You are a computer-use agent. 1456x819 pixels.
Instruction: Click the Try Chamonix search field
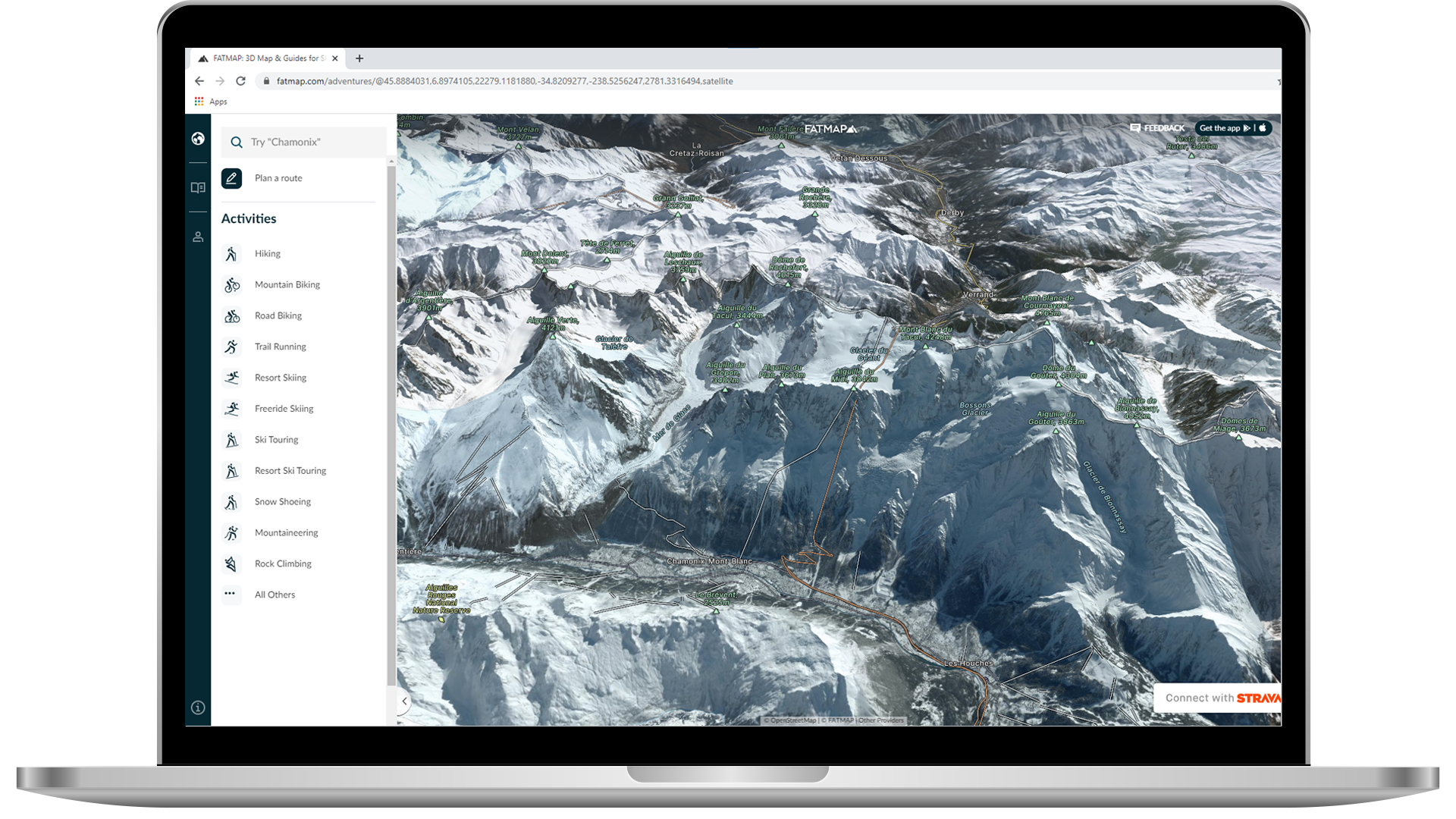pos(303,142)
